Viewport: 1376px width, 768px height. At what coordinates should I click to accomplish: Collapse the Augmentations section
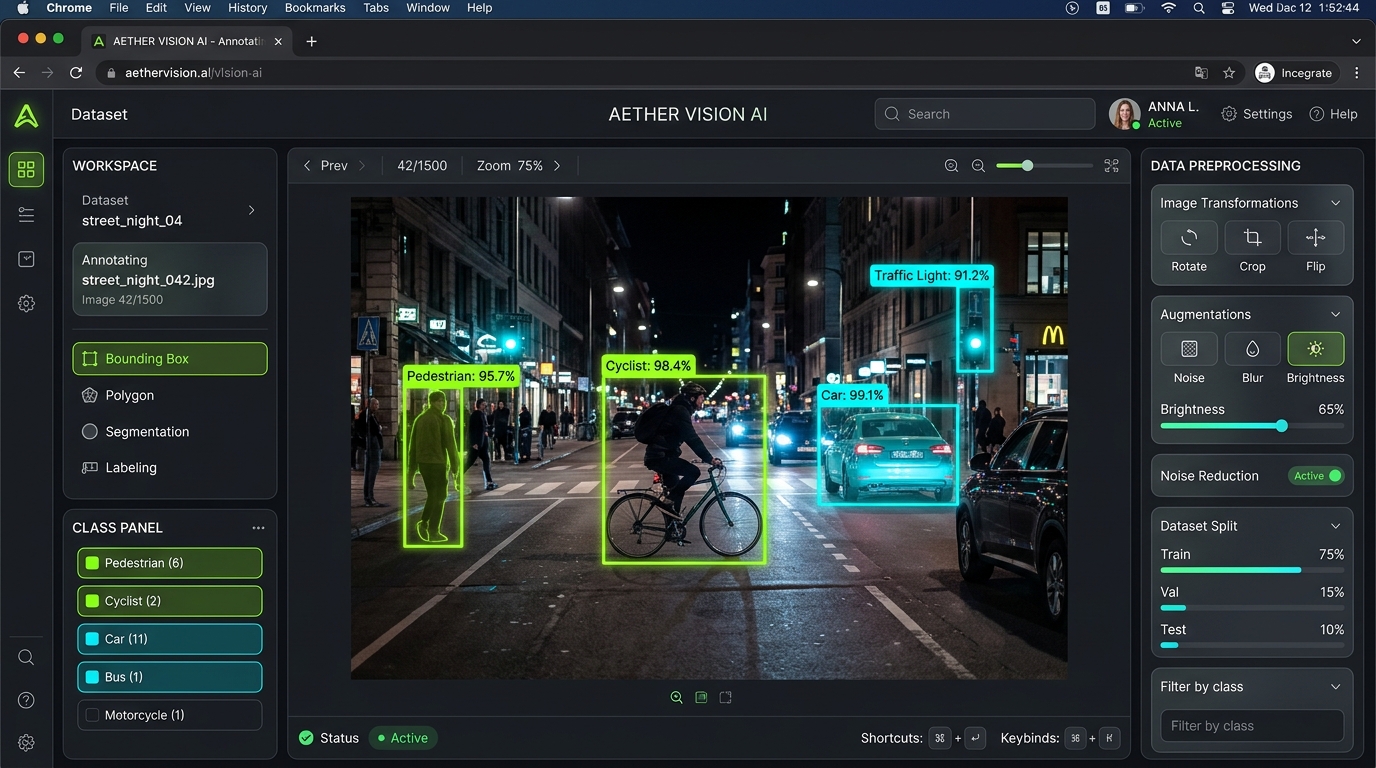tap(1335, 314)
